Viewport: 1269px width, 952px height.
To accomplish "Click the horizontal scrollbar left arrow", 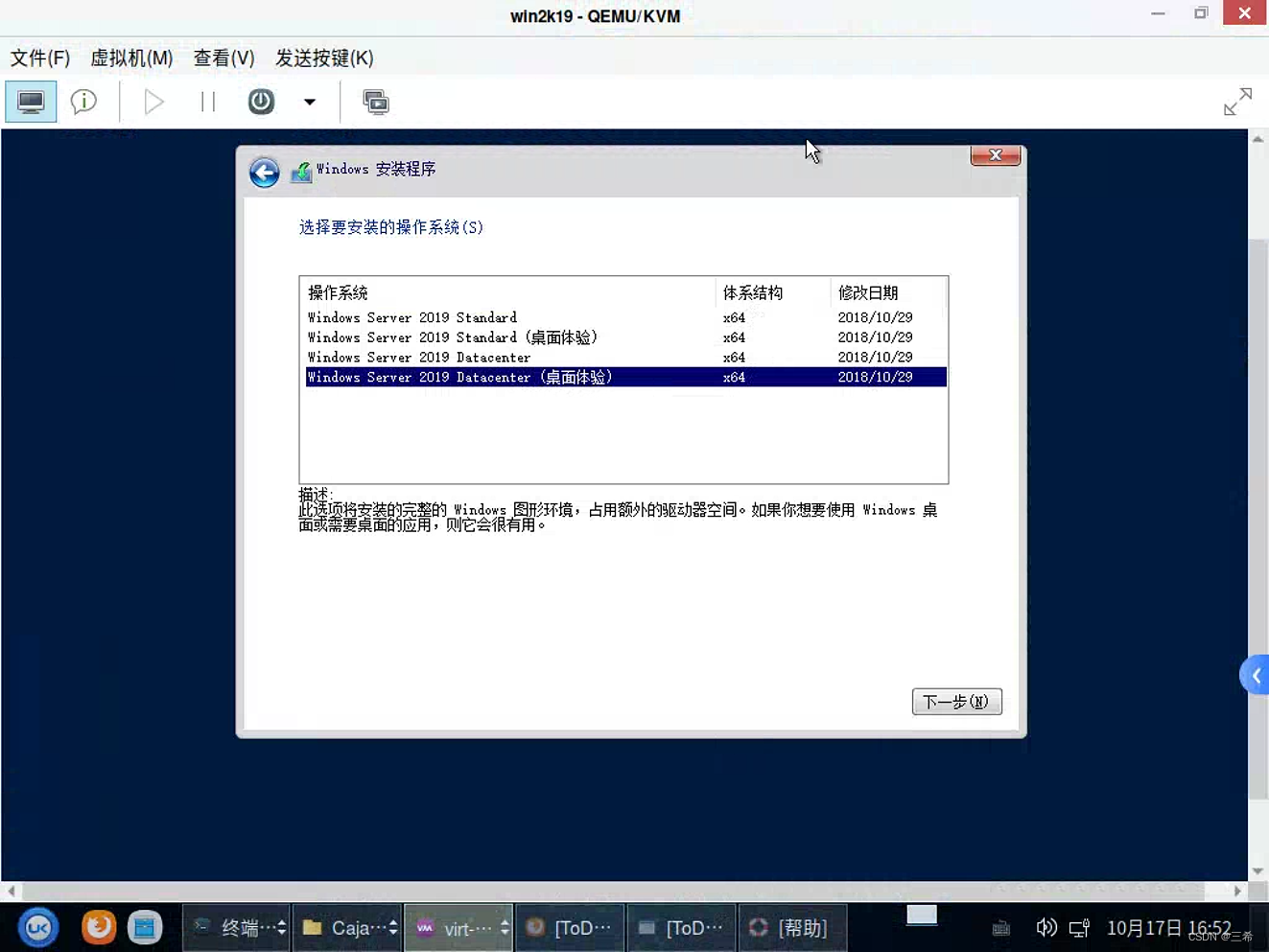I will pos(12,891).
